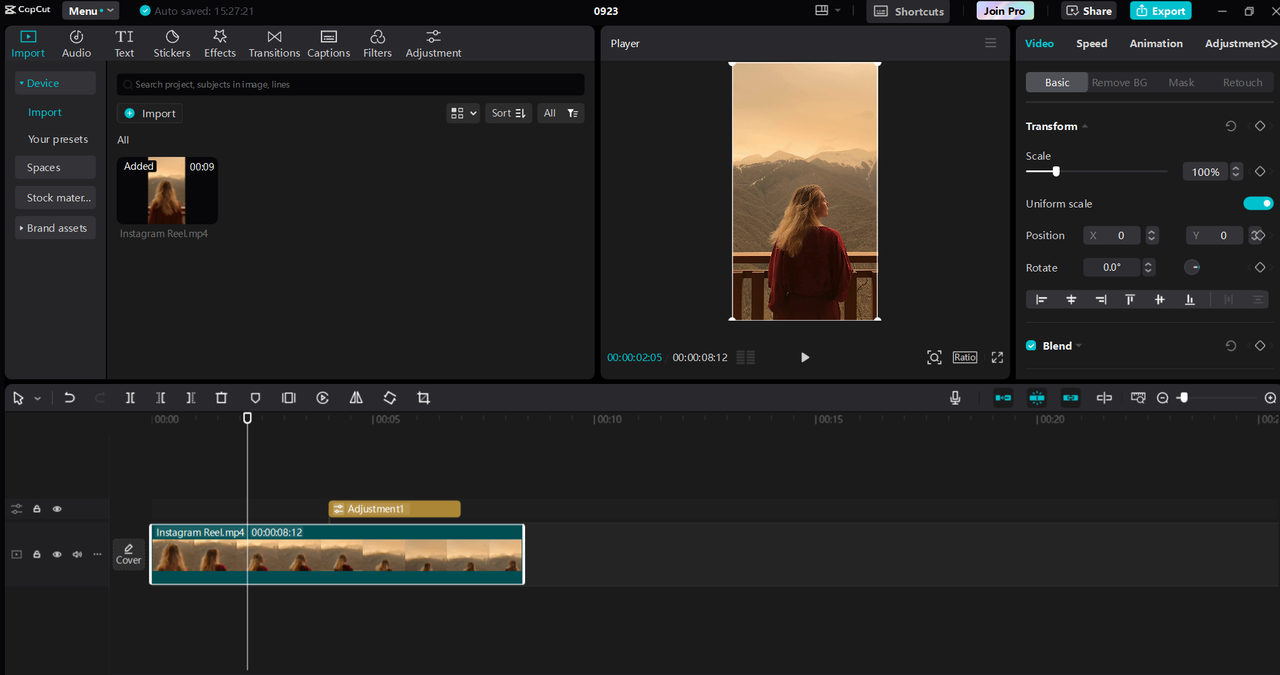1280x675 pixels.
Task: Adjust the Scale percentage stepper
Action: 1236,172
